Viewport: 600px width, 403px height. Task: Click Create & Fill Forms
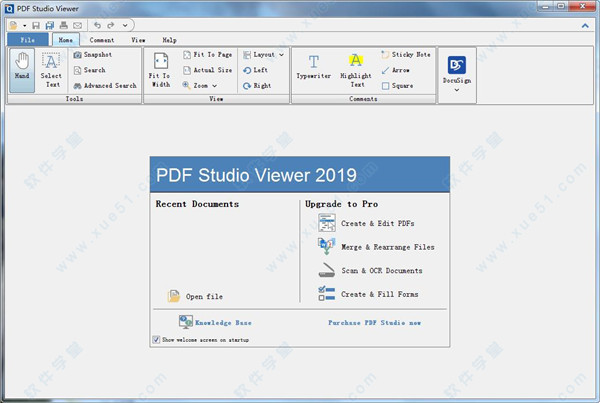(x=368, y=294)
